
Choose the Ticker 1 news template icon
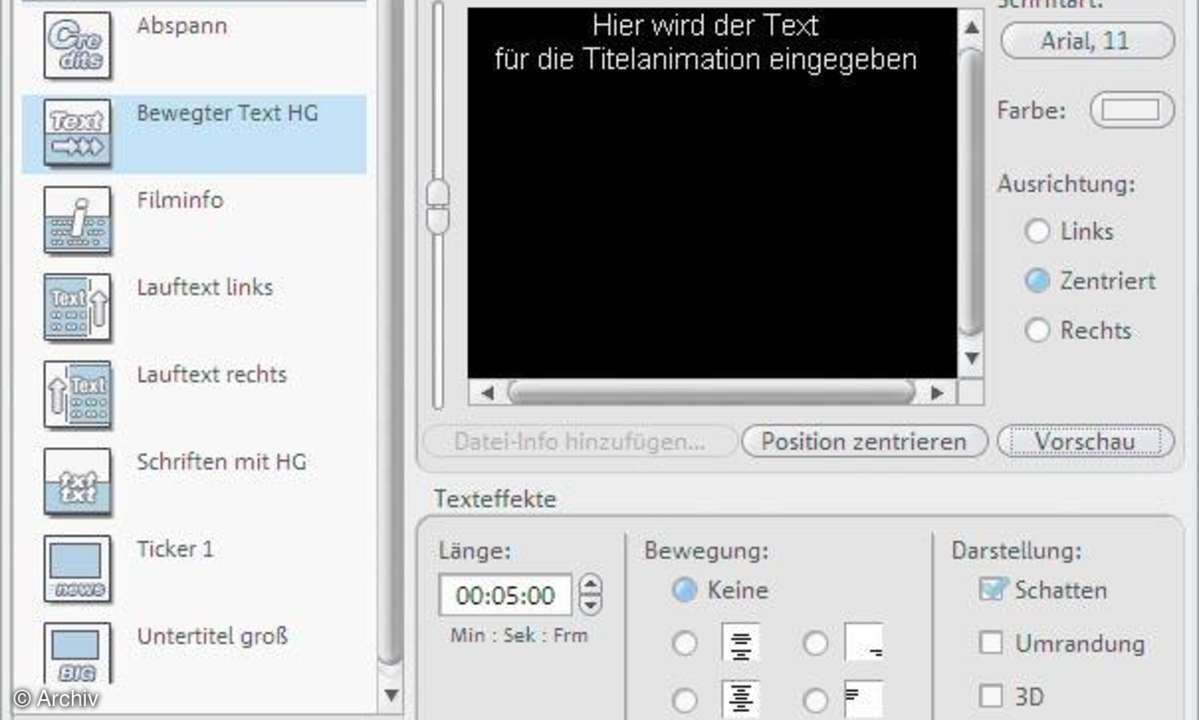point(77,569)
